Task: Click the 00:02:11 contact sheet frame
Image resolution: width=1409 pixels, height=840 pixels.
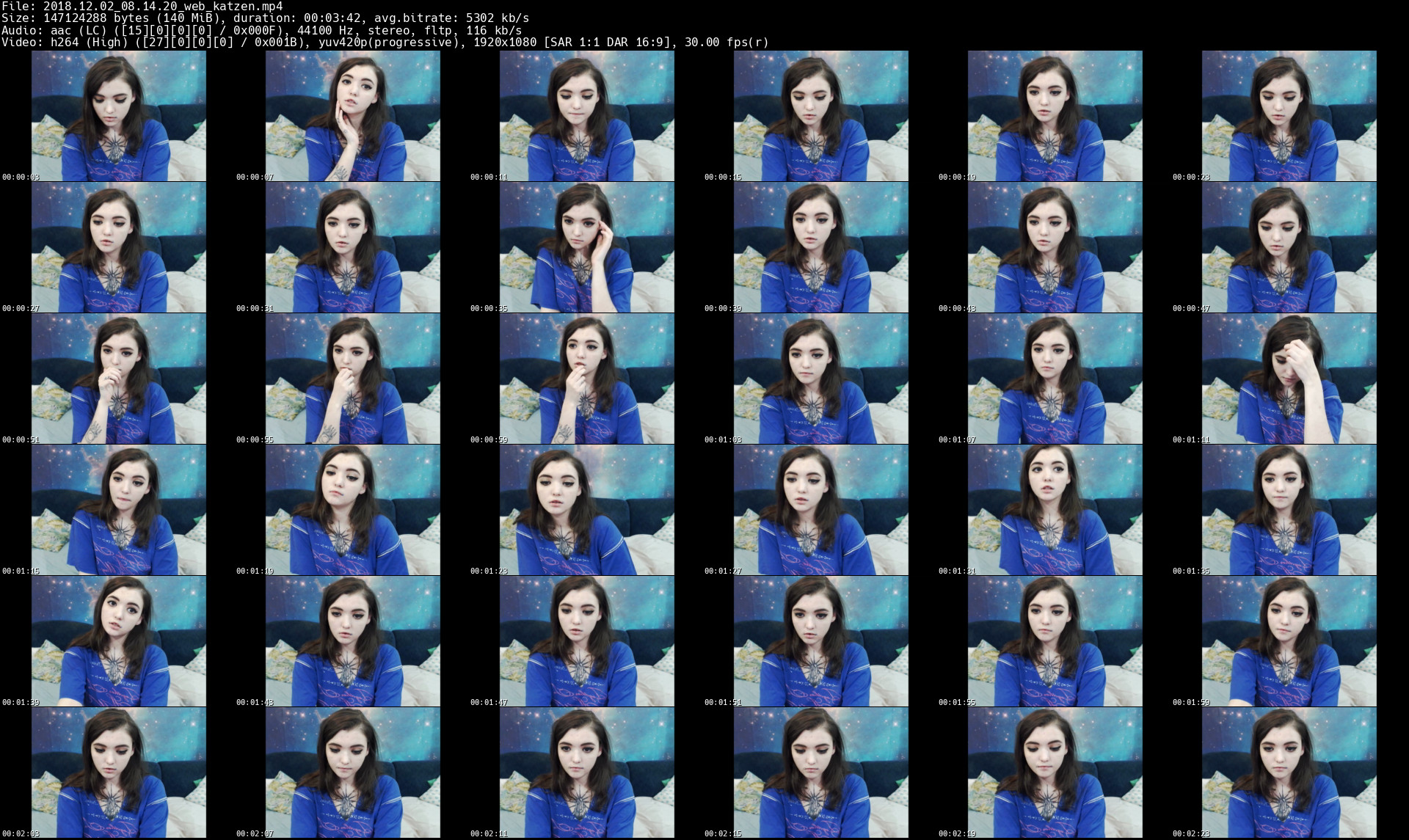Action: 587,773
